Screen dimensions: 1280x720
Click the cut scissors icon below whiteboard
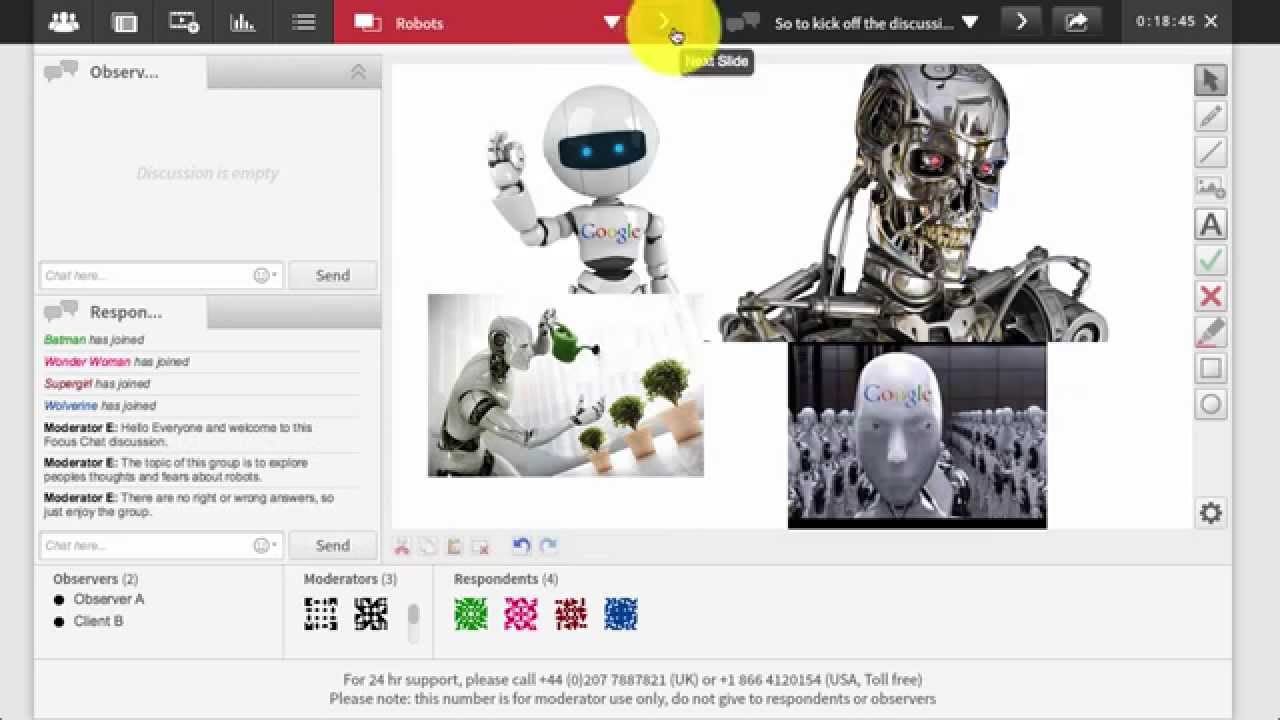[402, 546]
